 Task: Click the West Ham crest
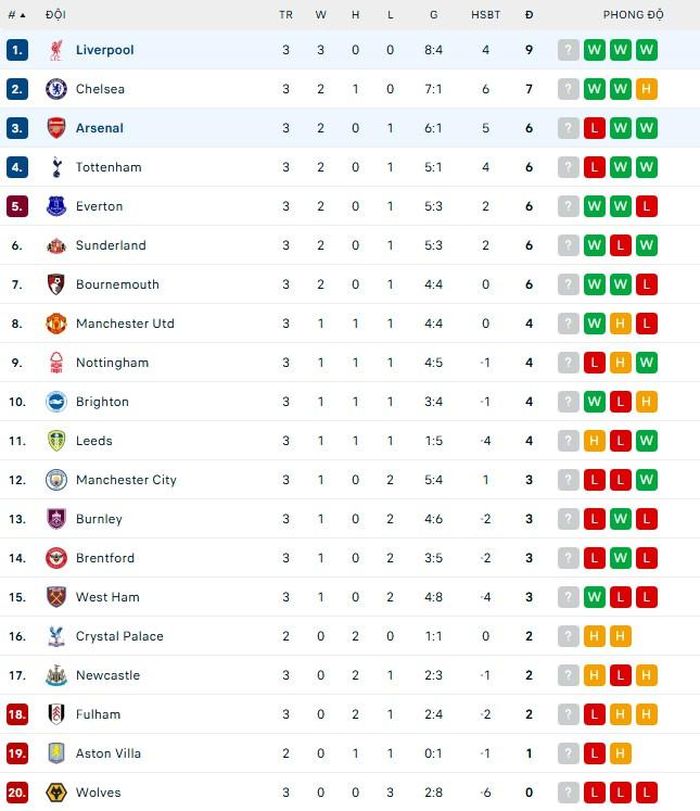click(x=56, y=597)
